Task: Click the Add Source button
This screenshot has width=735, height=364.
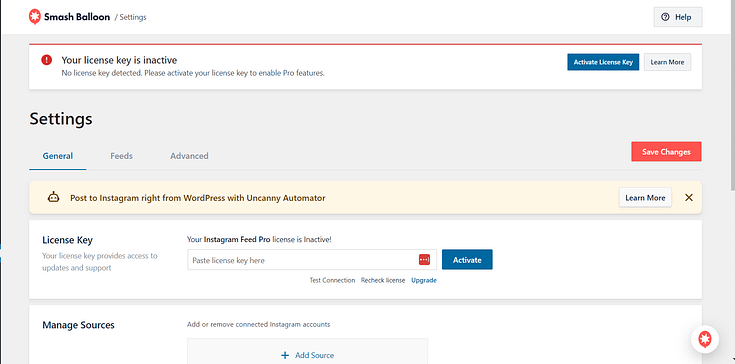Action: 308,355
